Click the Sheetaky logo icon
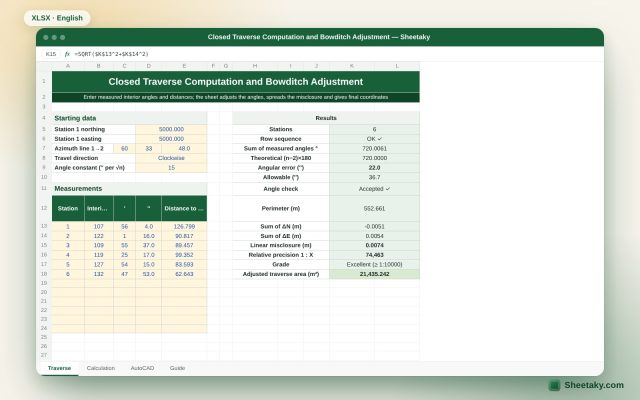 coord(554,385)
